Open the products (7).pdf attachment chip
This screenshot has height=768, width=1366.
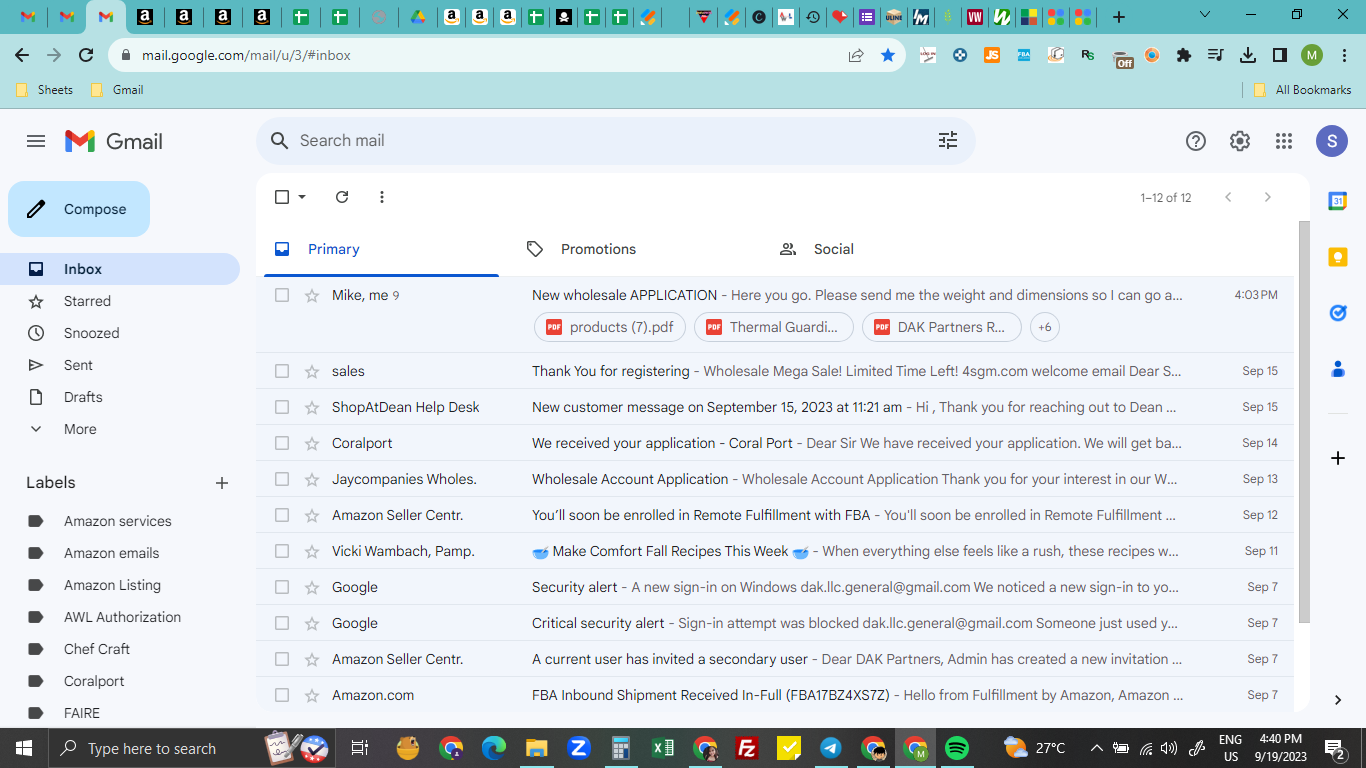point(610,327)
